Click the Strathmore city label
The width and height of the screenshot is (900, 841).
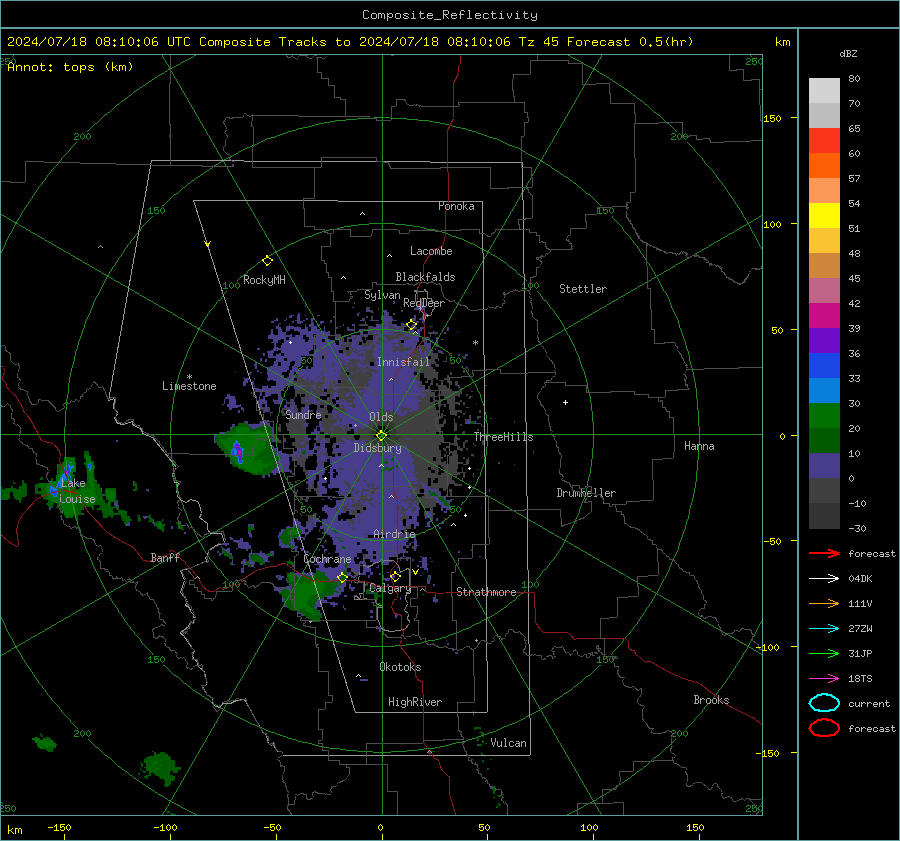[x=486, y=592]
